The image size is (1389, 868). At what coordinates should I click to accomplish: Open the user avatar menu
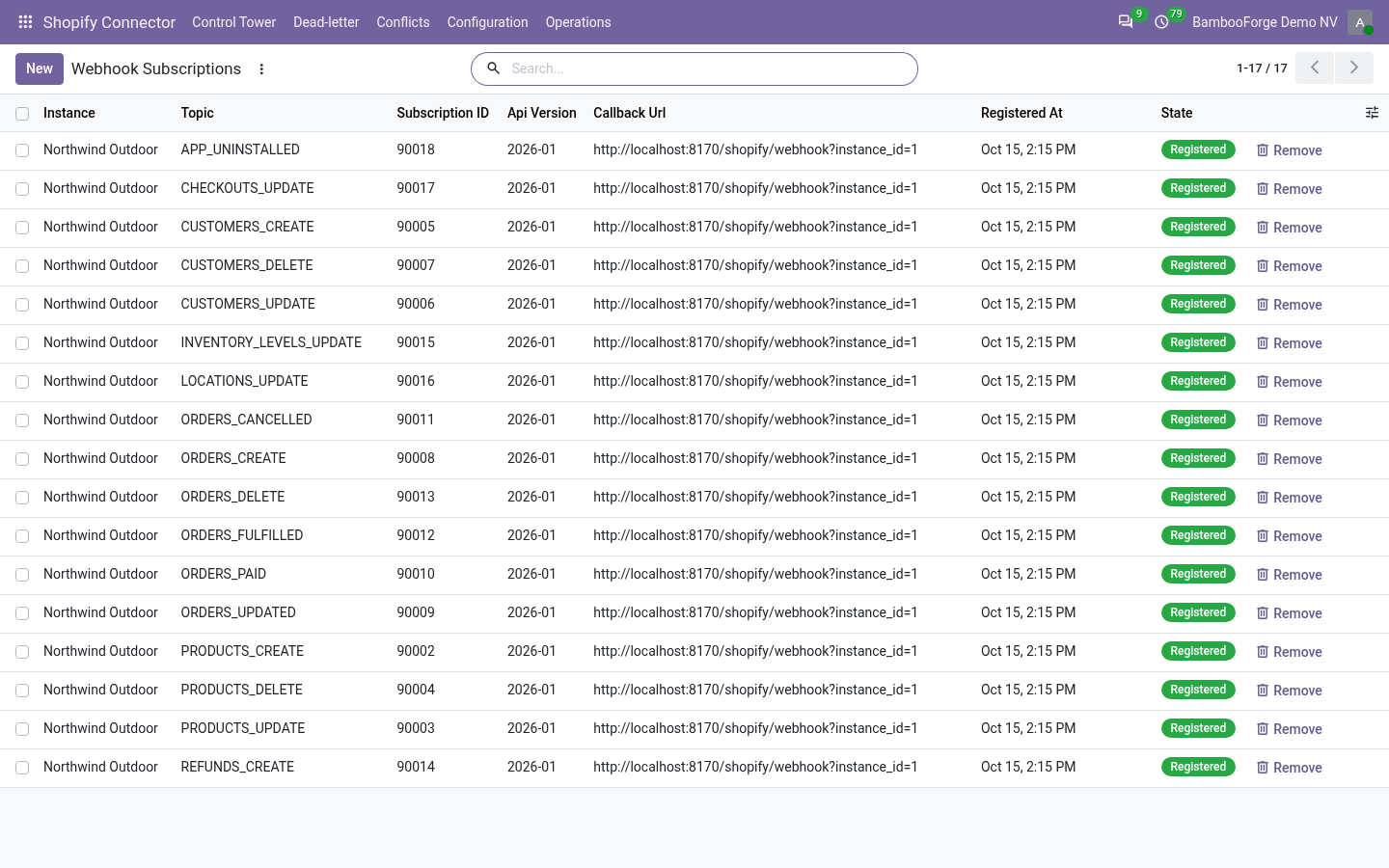[x=1360, y=21]
